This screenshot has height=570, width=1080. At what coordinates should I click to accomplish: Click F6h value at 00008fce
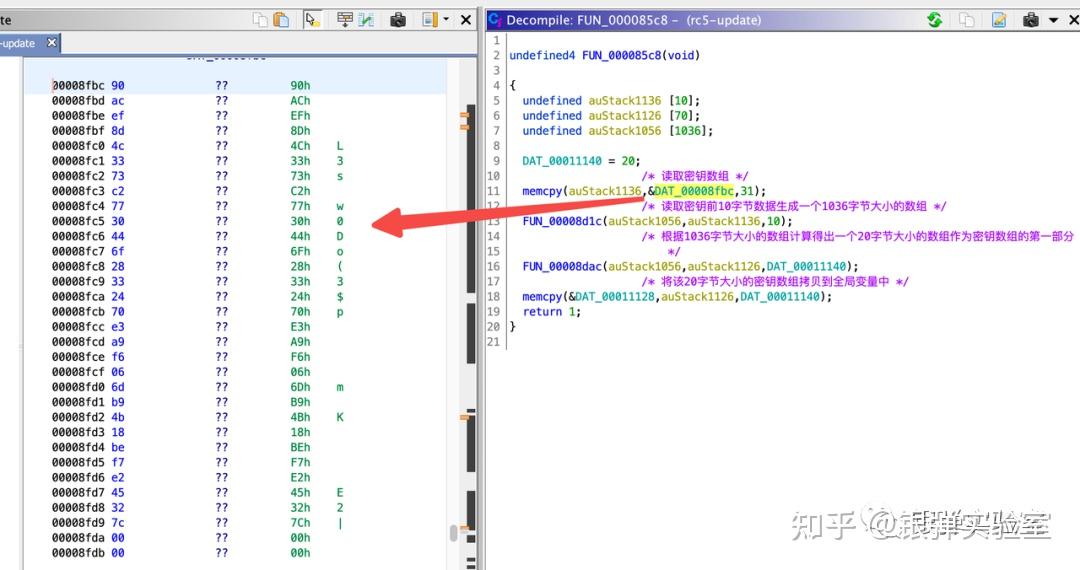pos(300,357)
